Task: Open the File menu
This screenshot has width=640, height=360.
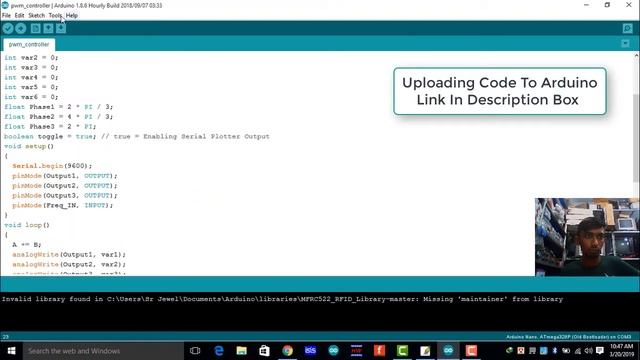Action: (6, 16)
